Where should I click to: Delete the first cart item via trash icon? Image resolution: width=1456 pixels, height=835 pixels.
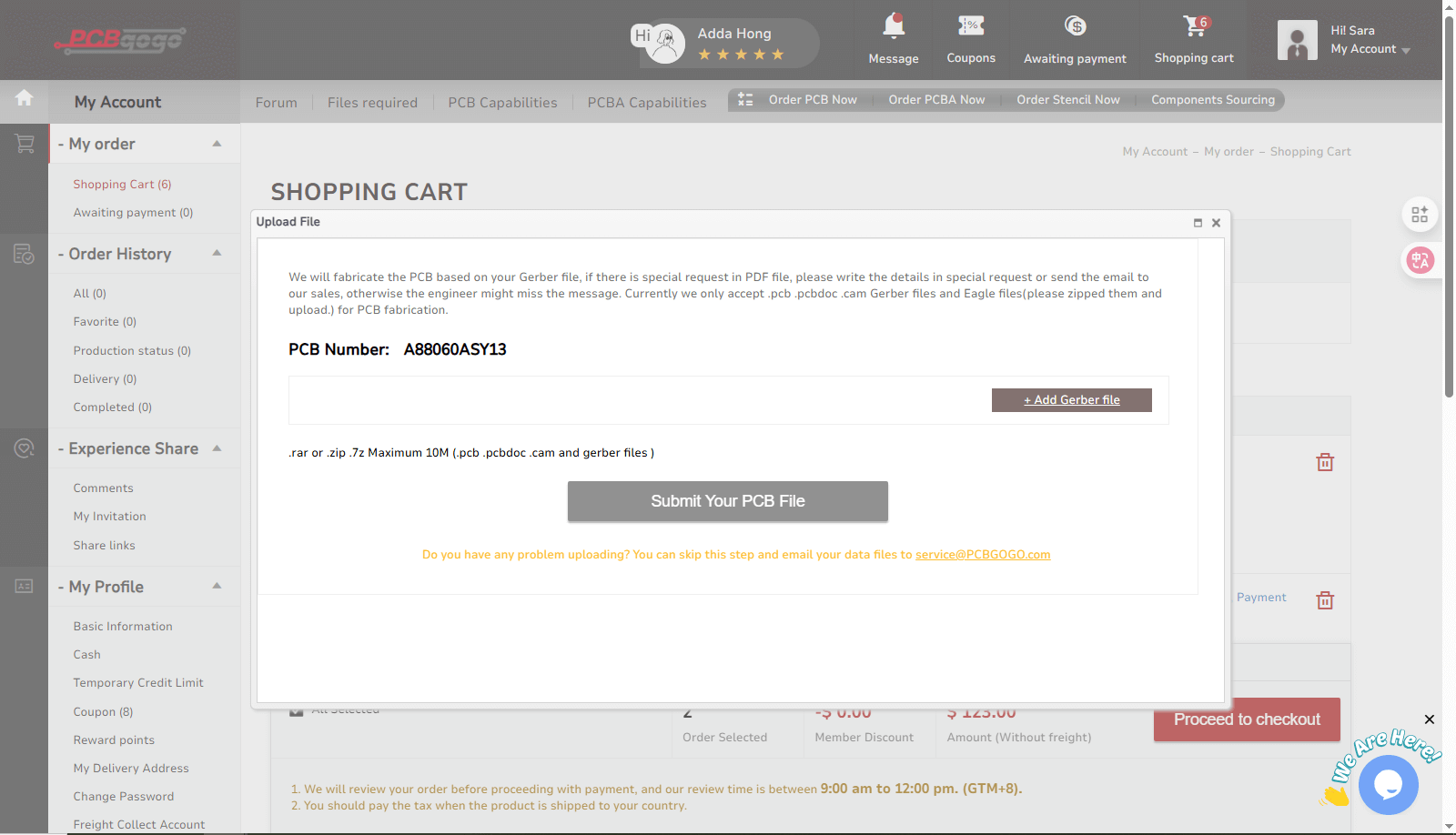pos(1325,462)
